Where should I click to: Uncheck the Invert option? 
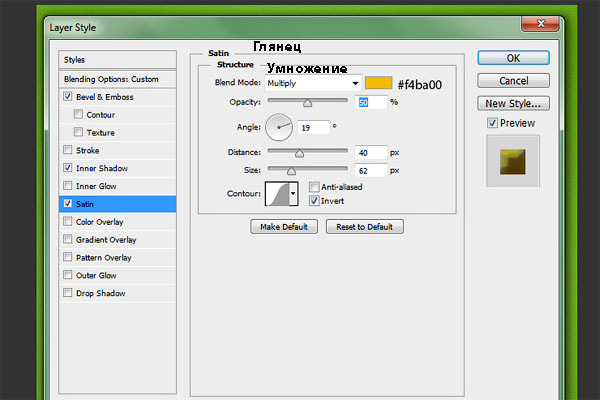coord(314,201)
